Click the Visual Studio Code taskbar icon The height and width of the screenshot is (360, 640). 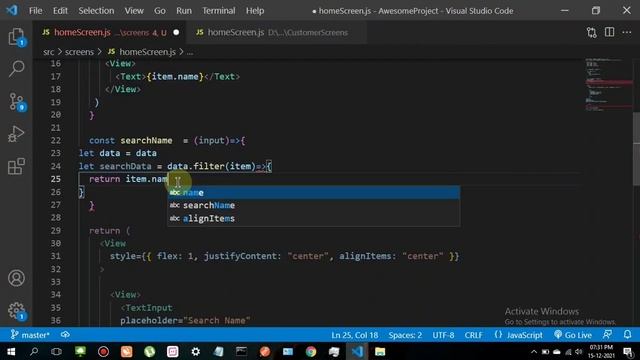[x=357, y=351]
